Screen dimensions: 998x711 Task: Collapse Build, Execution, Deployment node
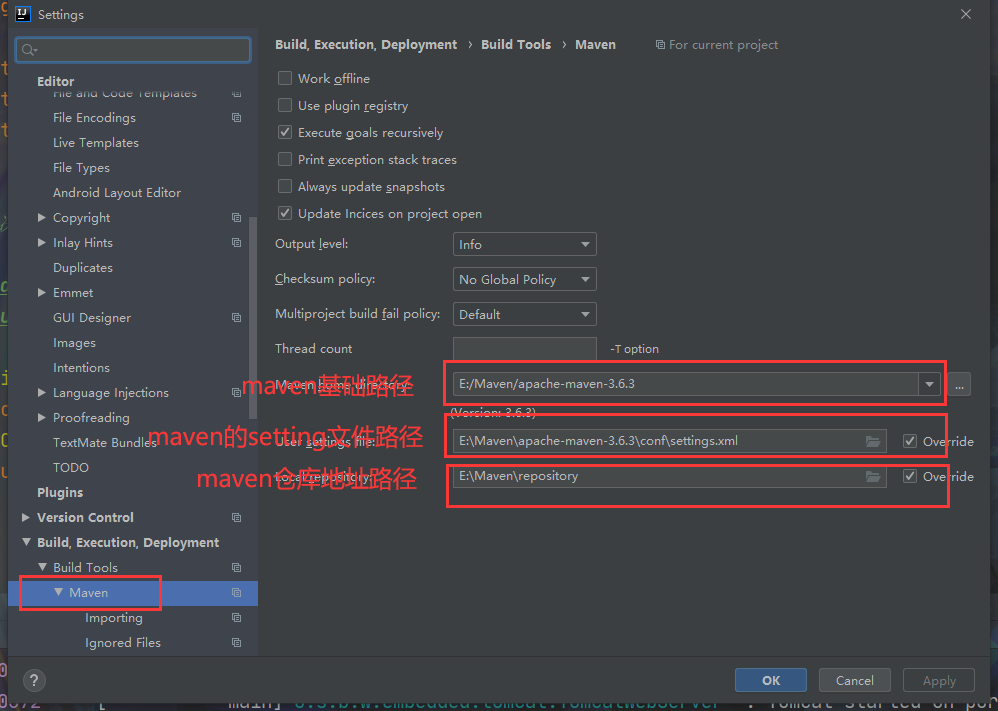point(26,542)
